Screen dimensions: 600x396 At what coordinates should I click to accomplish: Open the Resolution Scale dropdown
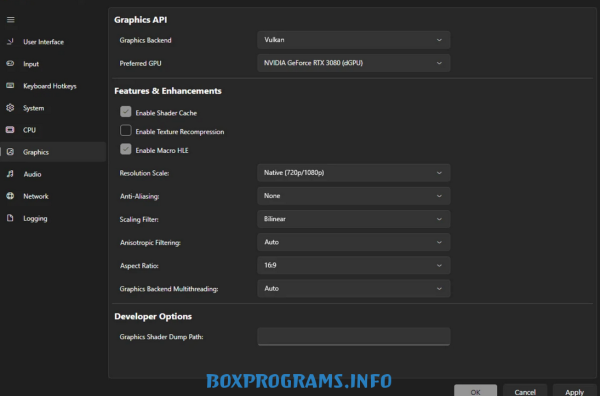point(354,173)
